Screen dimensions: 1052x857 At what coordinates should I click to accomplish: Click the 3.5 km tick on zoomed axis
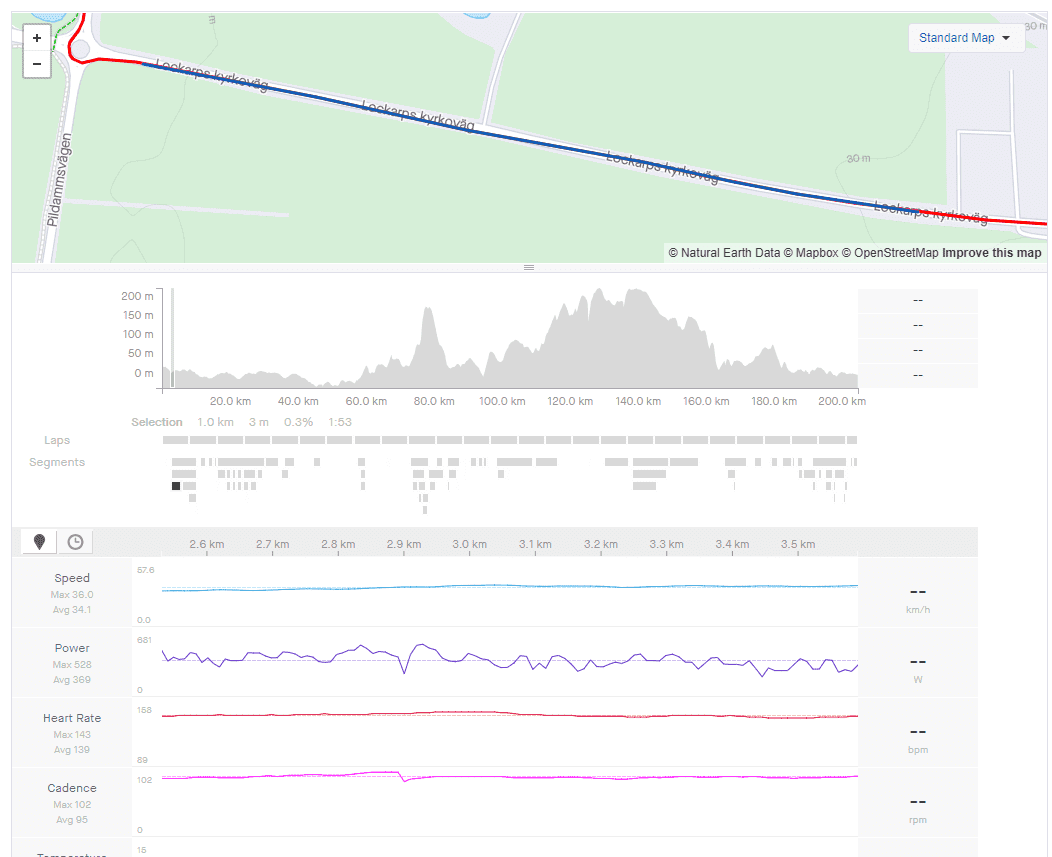click(x=798, y=544)
